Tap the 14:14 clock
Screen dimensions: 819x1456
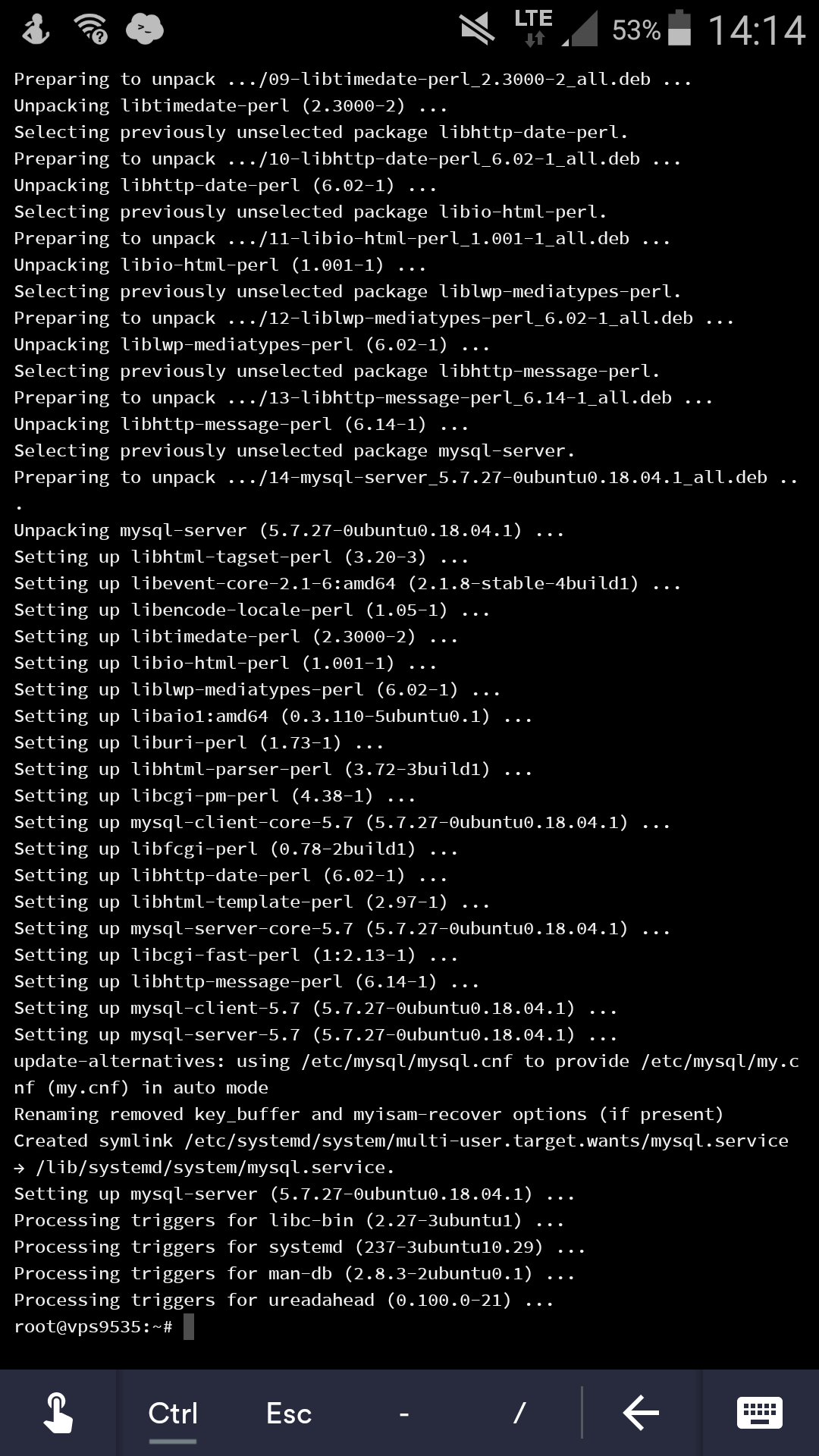click(756, 30)
